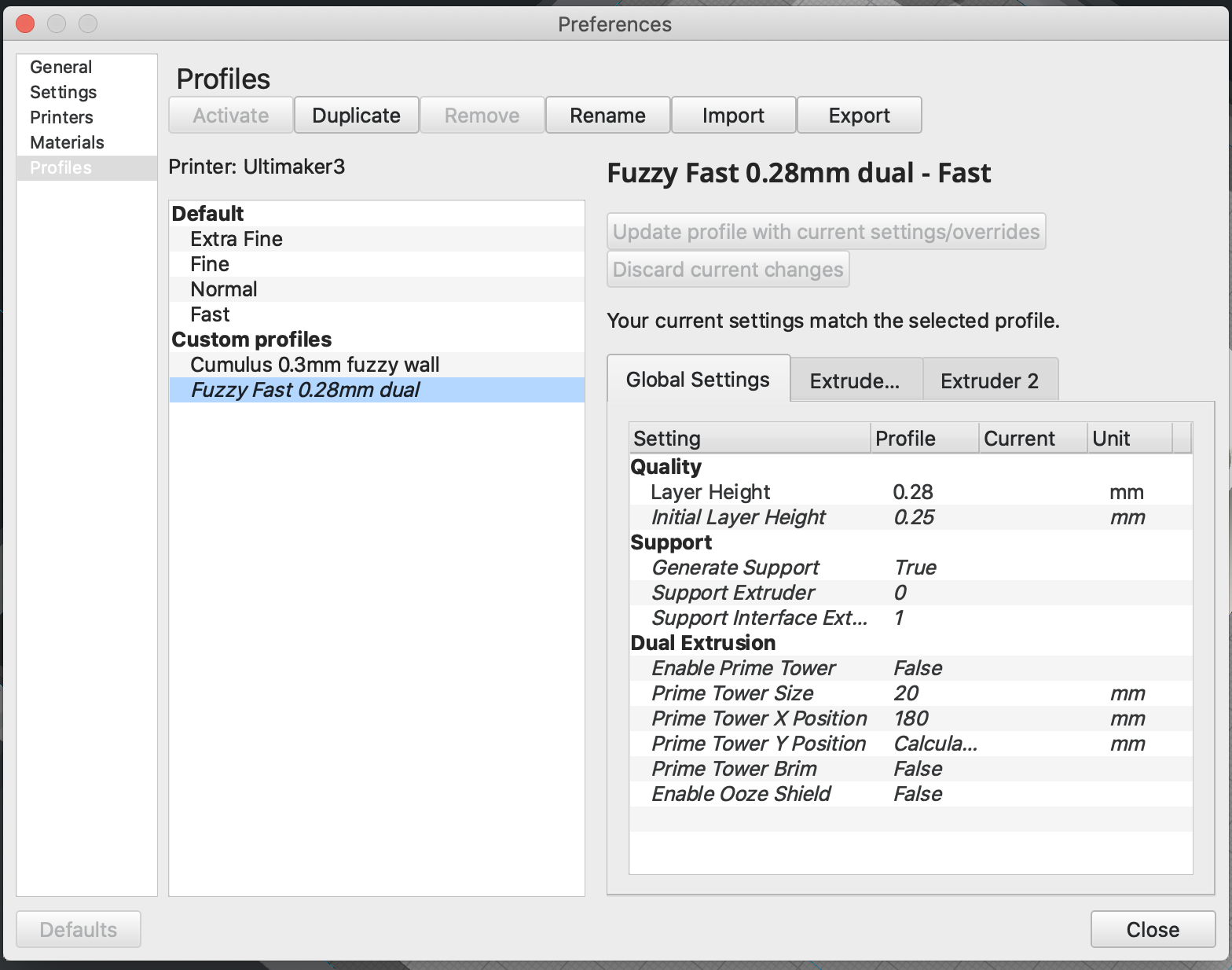The image size is (1232, 970).
Task: Import a profile from file
Action: click(734, 116)
